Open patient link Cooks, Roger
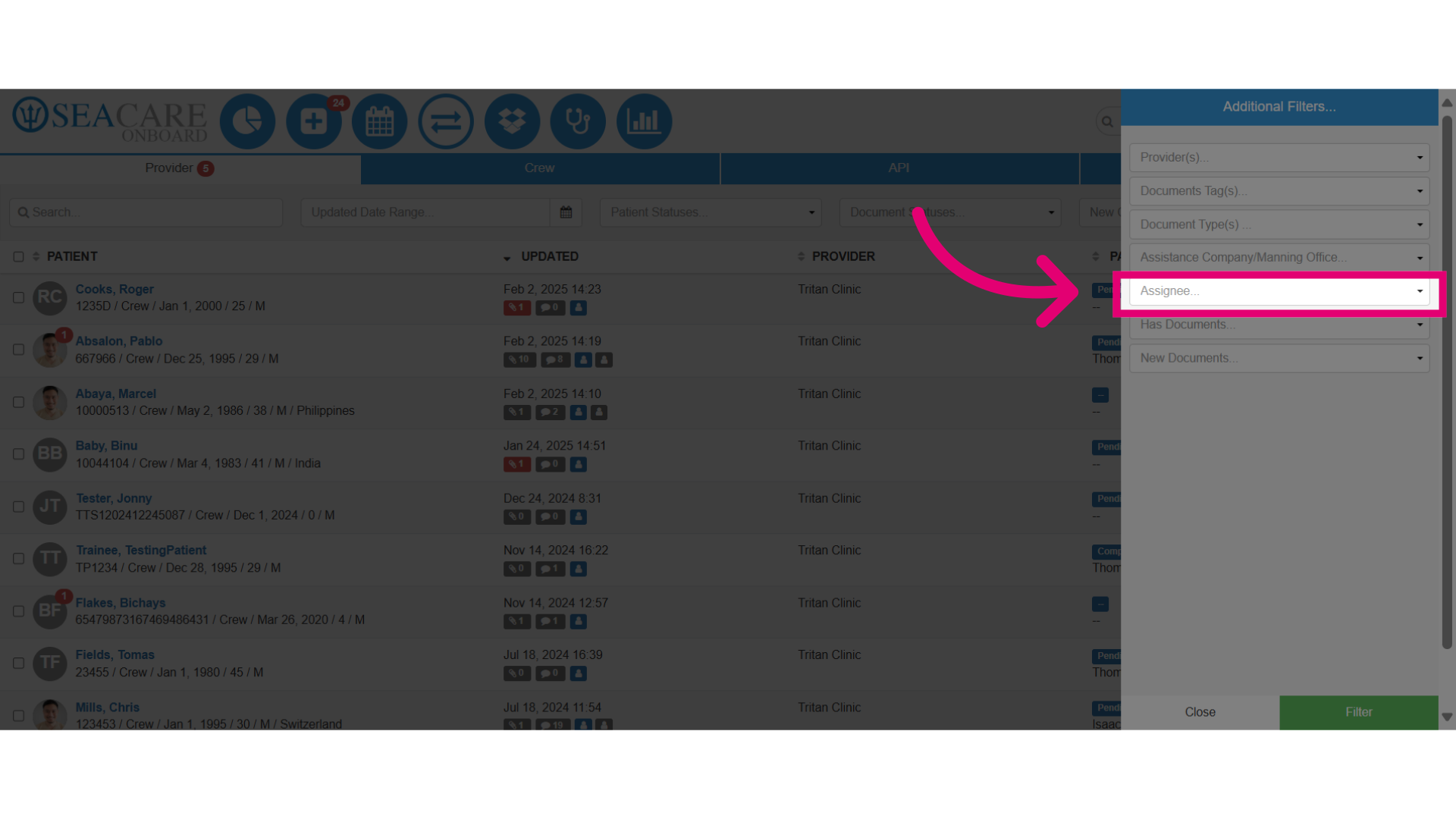The image size is (1456, 819). click(x=115, y=289)
